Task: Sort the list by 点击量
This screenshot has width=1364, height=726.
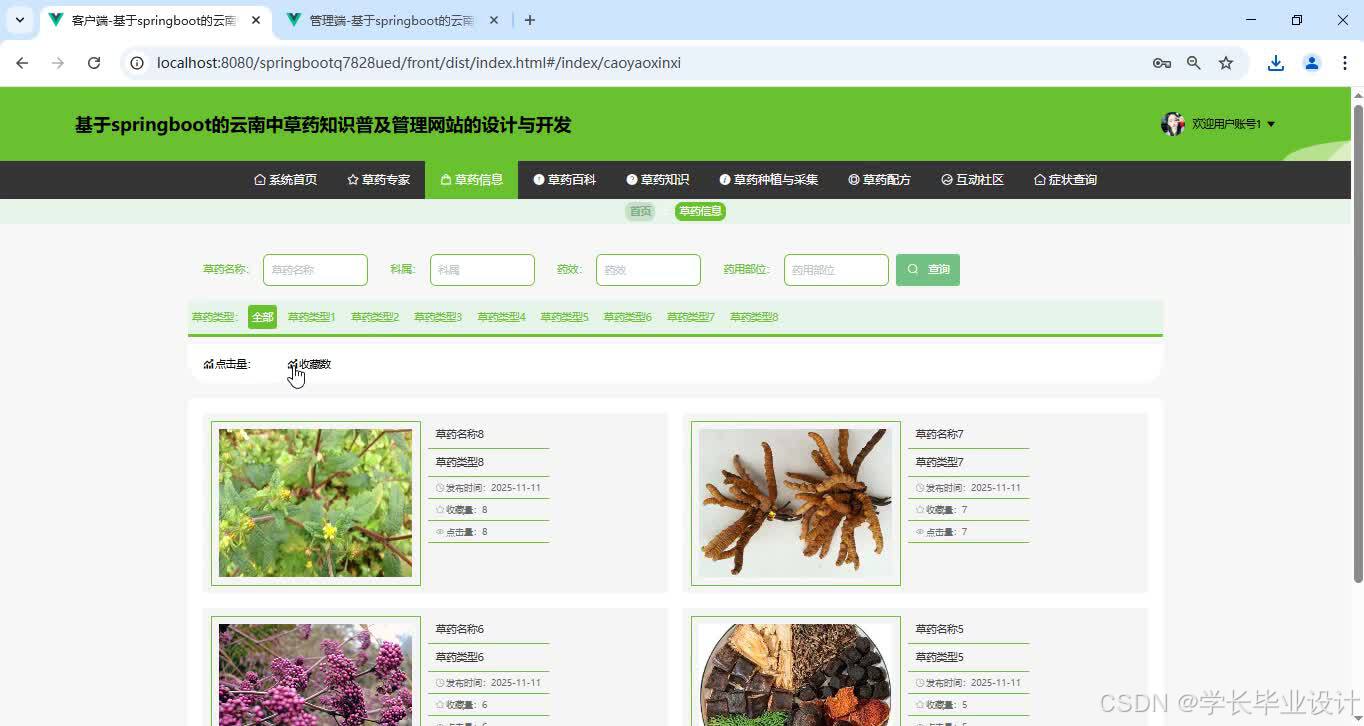Action: tap(226, 364)
